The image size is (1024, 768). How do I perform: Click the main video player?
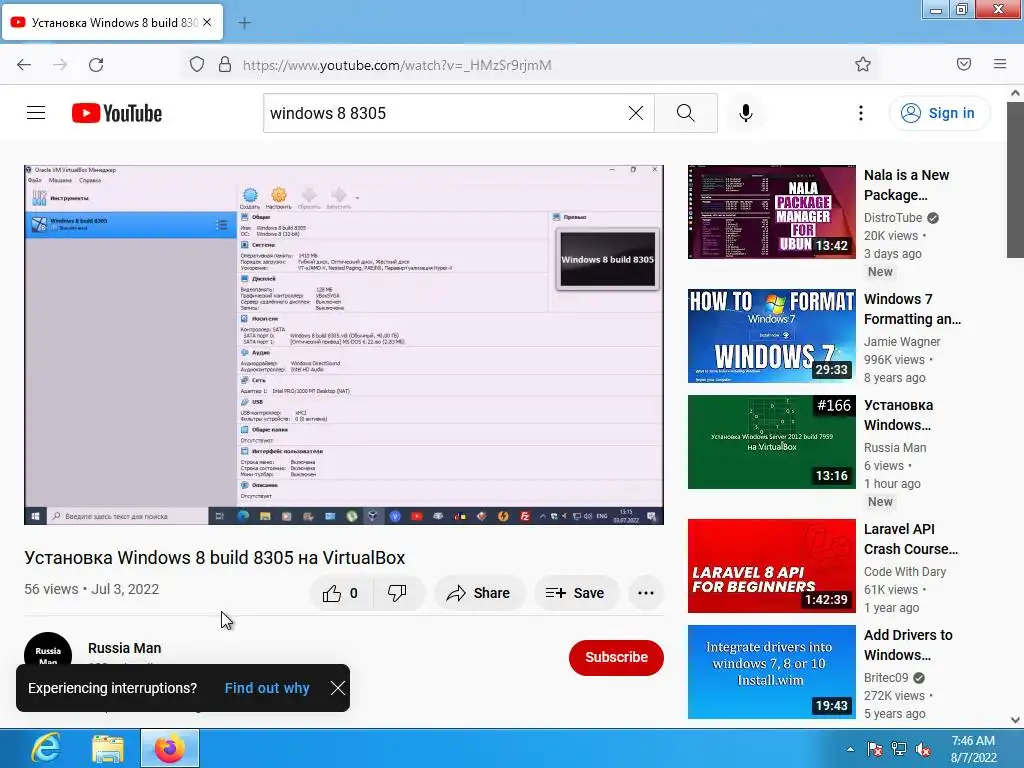[x=344, y=345]
